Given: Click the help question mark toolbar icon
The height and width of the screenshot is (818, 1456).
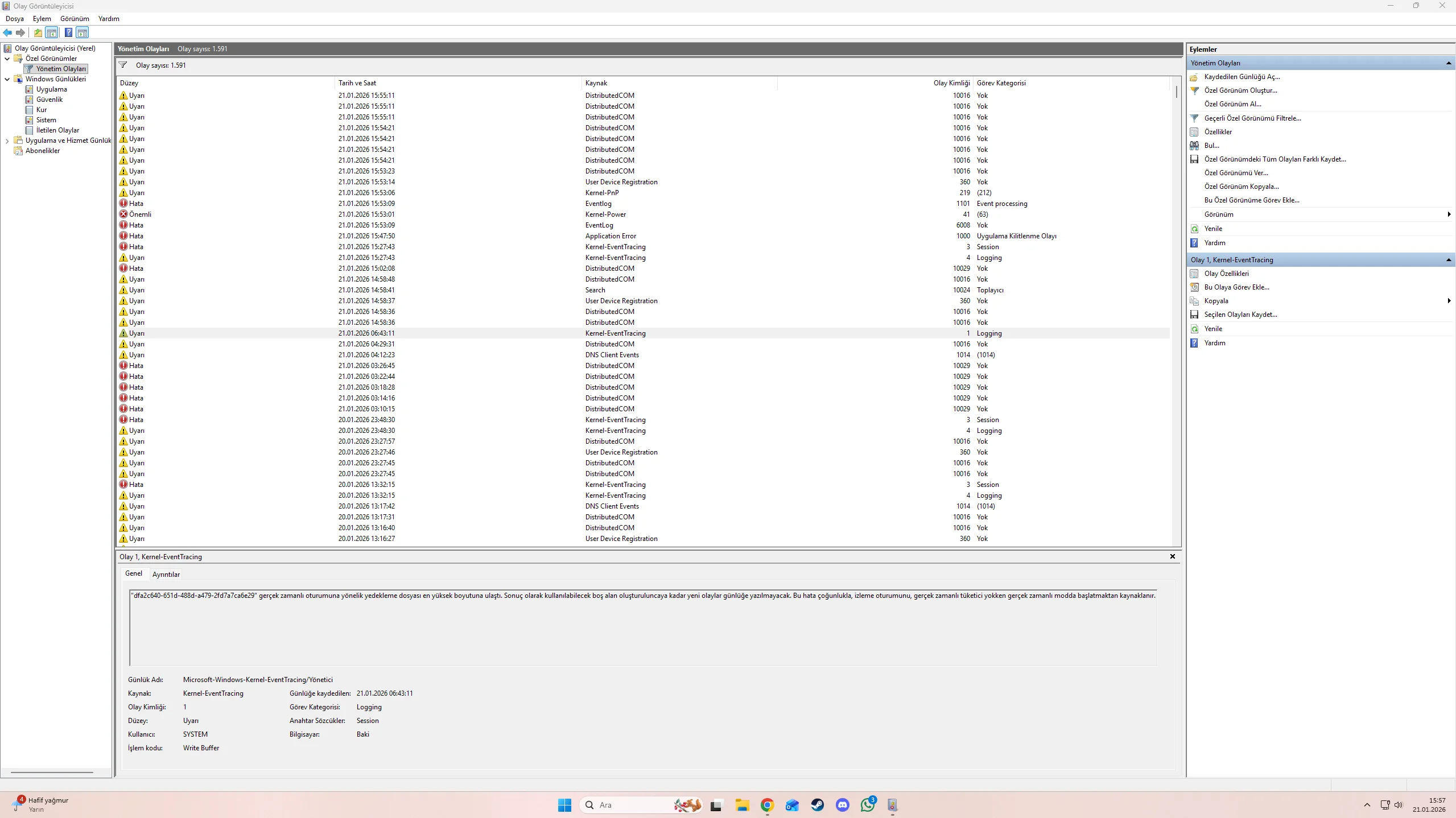Looking at the screenshot, I should coord(68,32).
